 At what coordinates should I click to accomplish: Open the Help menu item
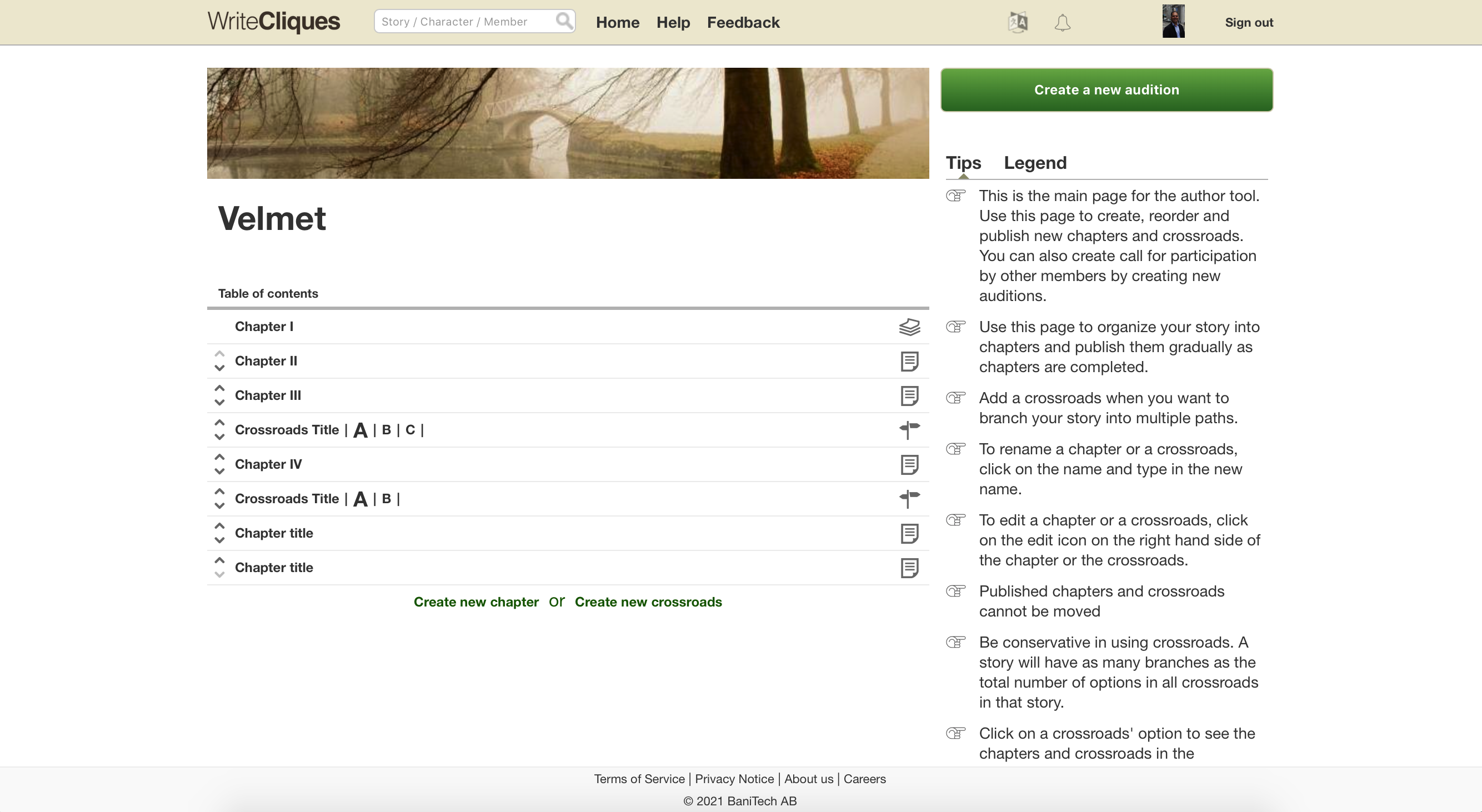point(673,22)
